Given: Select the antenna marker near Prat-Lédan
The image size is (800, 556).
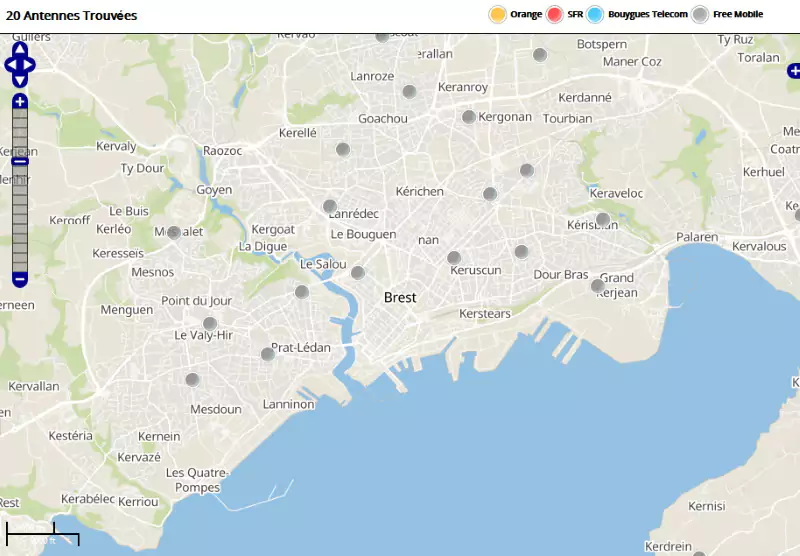Looking at the screenshot, I should pos(268,354).
